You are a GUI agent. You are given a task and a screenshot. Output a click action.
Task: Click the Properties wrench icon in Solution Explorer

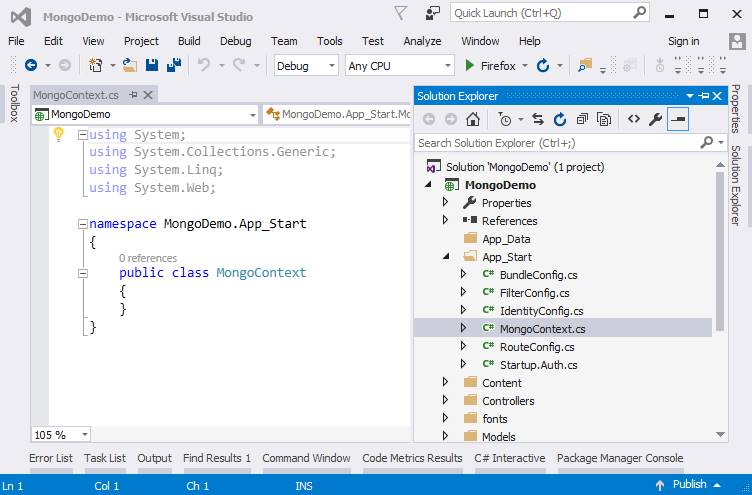[x=655, y=119]
